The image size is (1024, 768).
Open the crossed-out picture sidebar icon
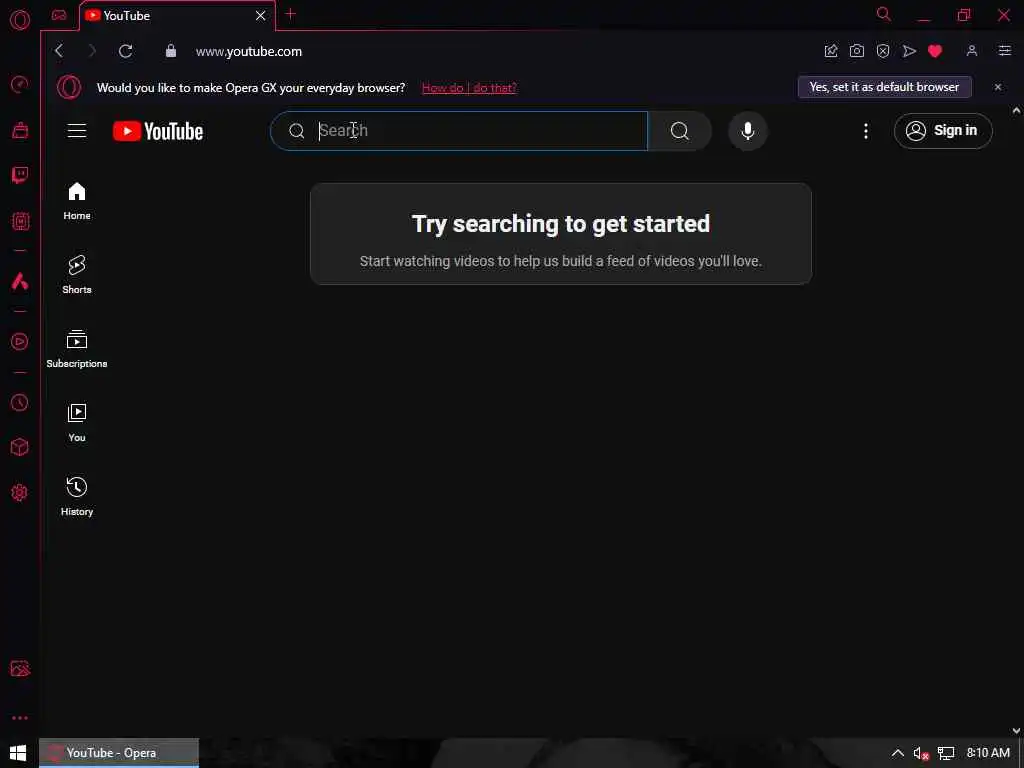click(20, 668)
